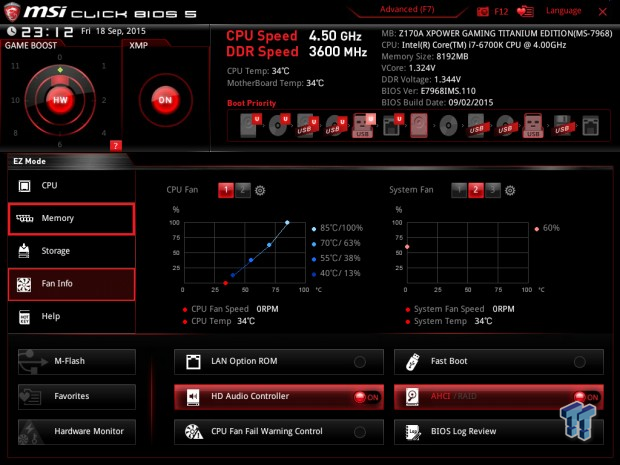Click the Fan icon next to Fan Info

24,284
